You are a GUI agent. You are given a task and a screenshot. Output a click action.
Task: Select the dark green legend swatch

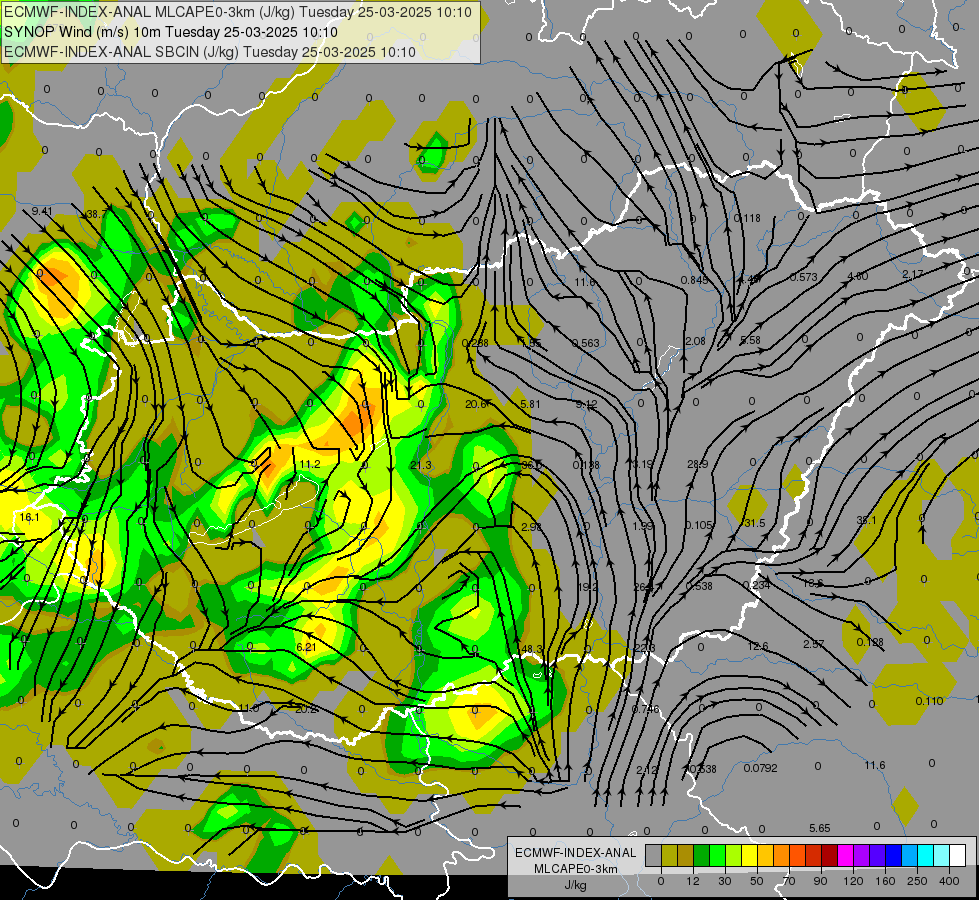point(702,855)
